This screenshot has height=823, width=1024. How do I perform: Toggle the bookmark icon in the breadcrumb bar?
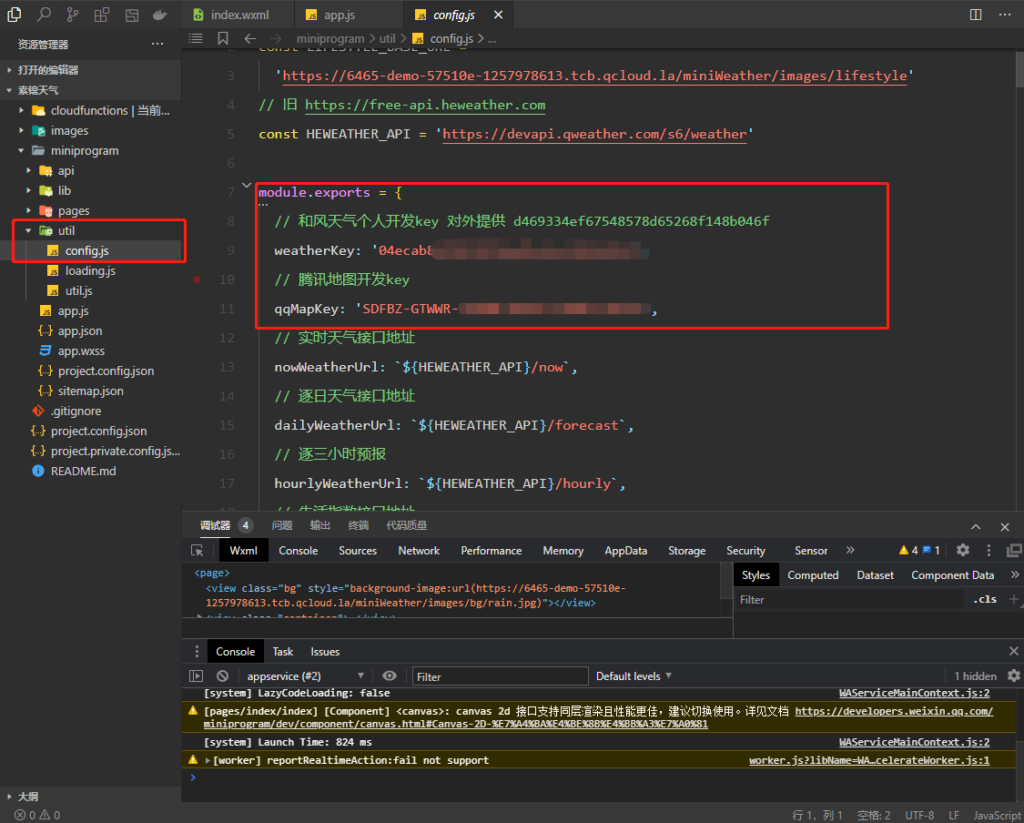pyautogui.click(x=222, y=38)
